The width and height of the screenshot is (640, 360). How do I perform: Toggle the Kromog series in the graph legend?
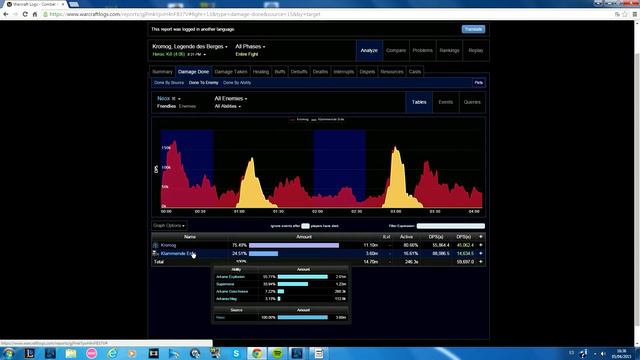pyautogui.click(x=299, y=119)
